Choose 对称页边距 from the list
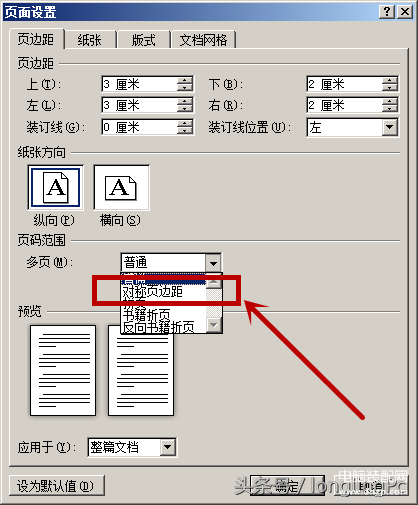 coord(153,292)
